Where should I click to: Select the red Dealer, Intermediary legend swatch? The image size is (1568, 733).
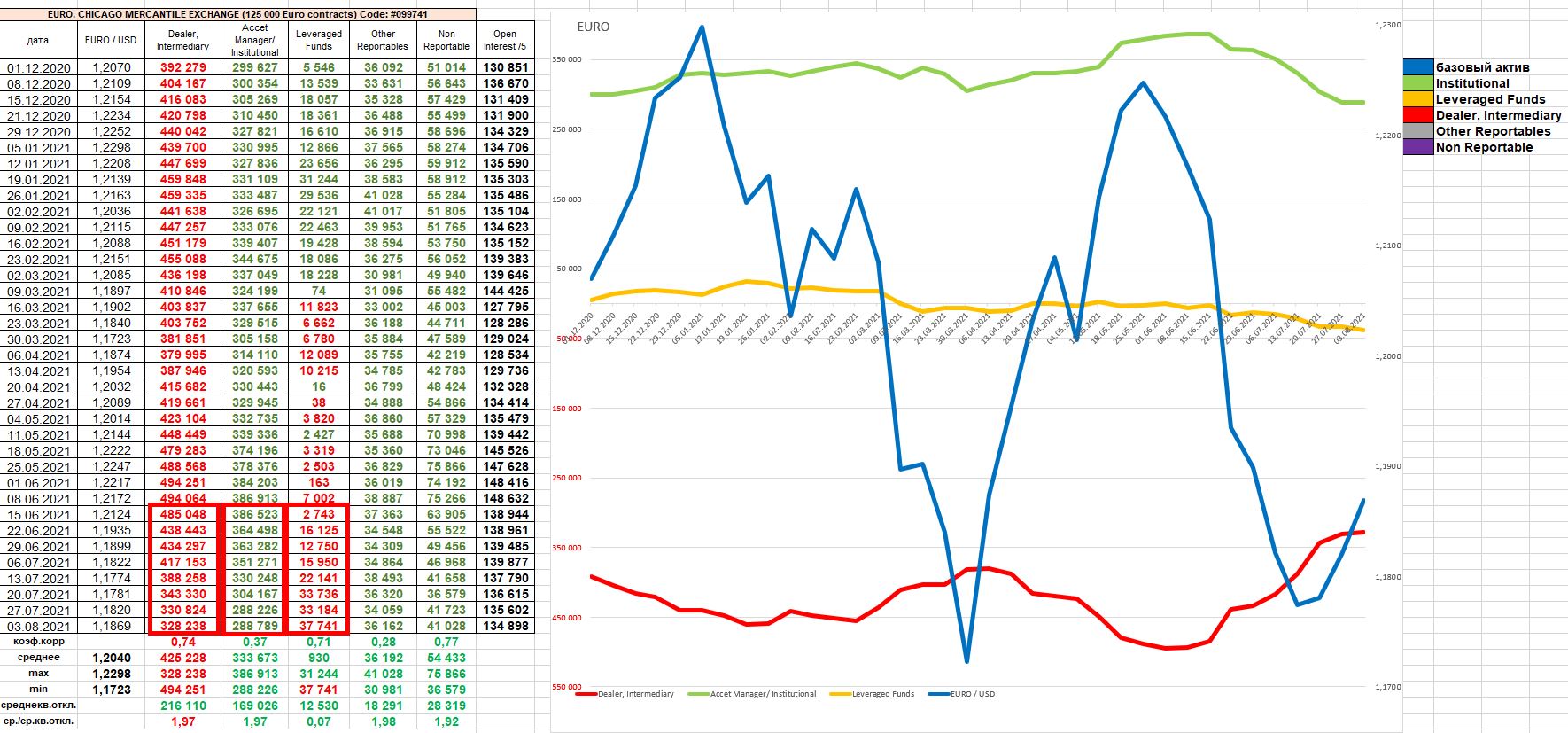(x=1418, y=115)
